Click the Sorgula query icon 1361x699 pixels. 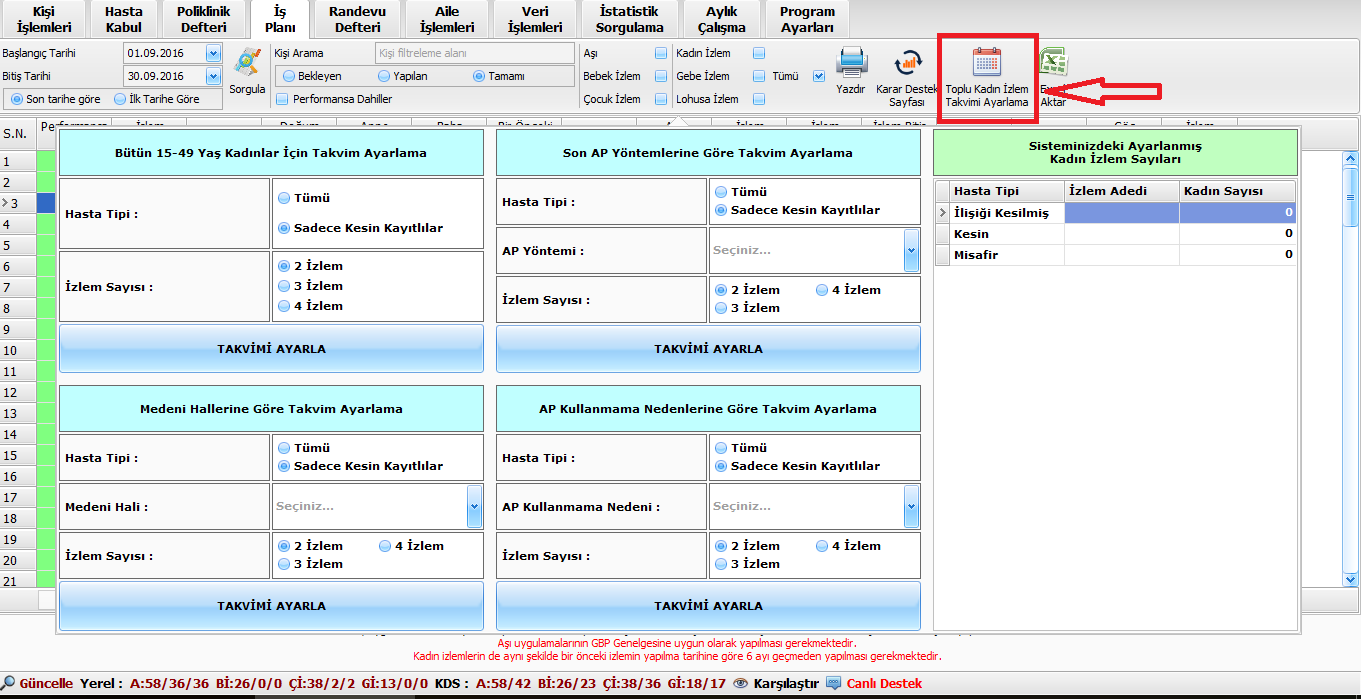tap(247, 63)
